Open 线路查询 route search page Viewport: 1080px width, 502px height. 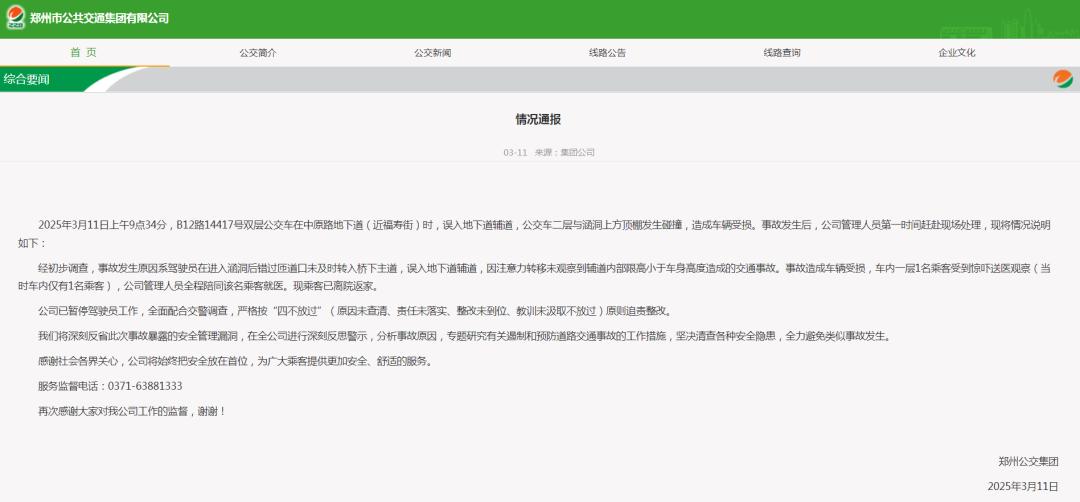coord(782,53)
